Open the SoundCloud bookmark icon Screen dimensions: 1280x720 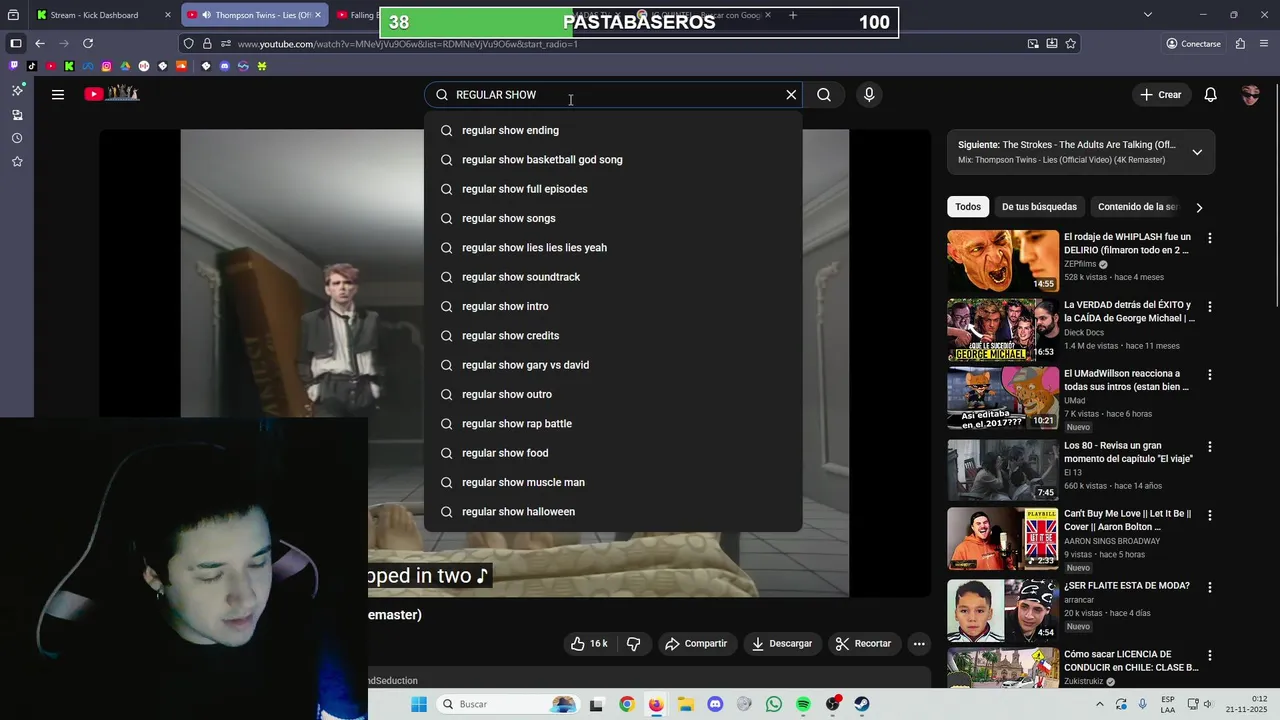pos(182,66)
